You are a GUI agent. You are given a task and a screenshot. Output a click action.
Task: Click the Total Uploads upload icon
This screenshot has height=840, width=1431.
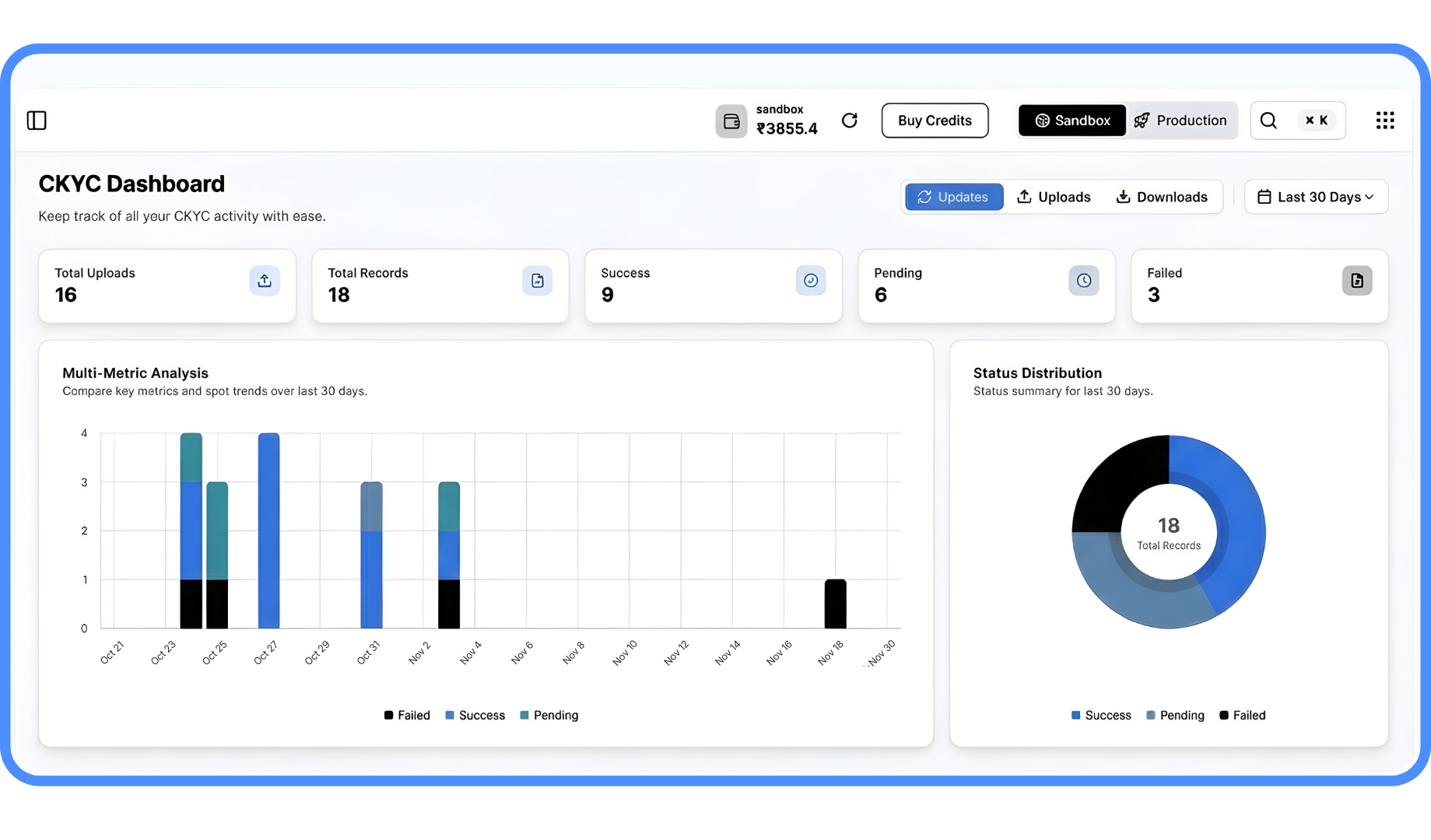tap(265, 281)
